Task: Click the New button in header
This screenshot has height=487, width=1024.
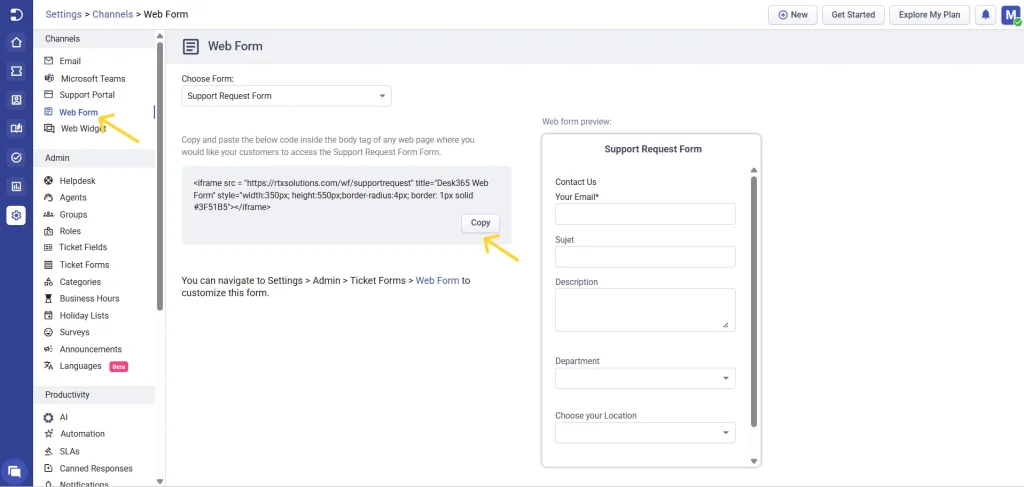Action: (x=792, y=15)
